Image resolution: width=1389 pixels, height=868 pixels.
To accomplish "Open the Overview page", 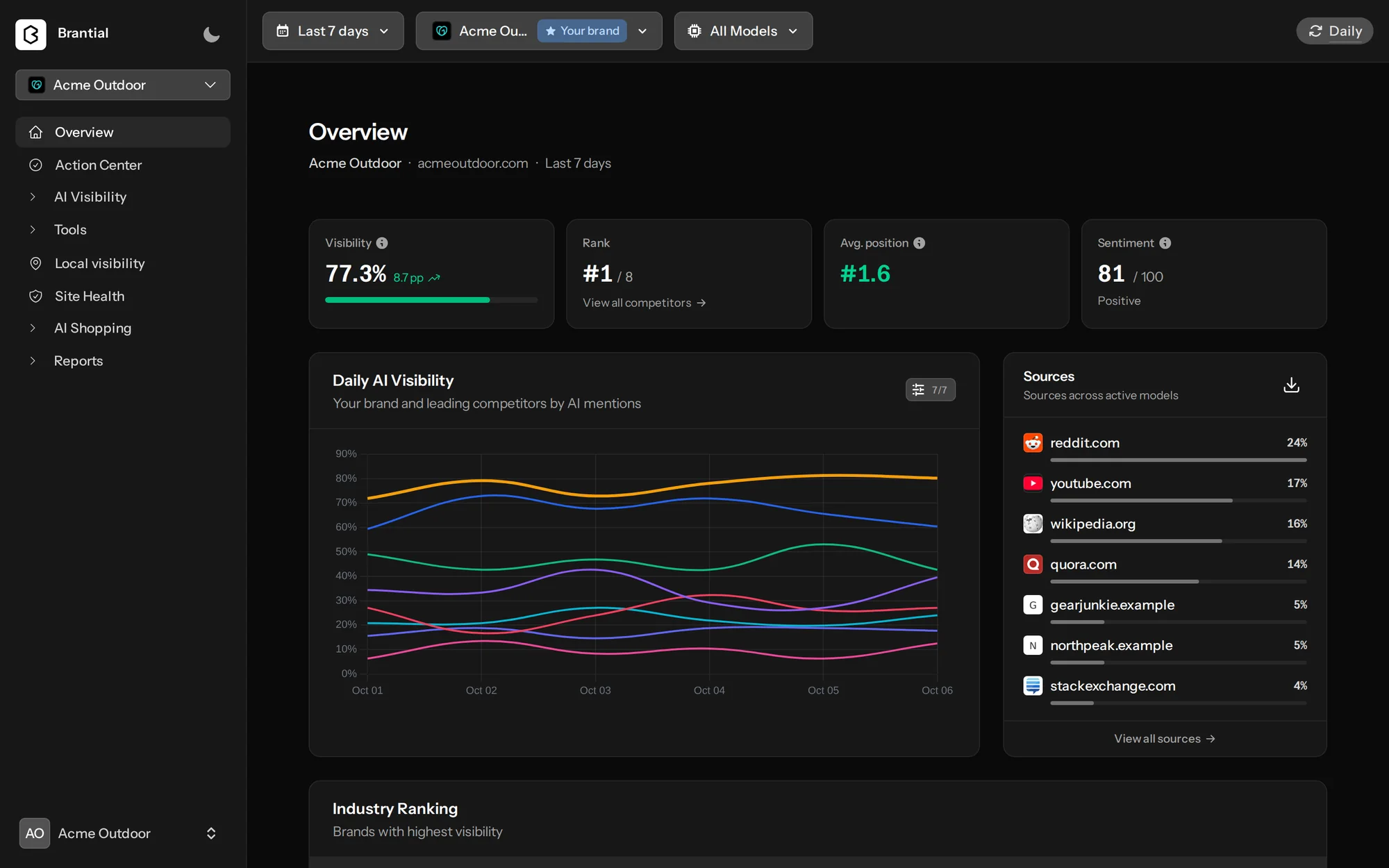I will [123, 132].
